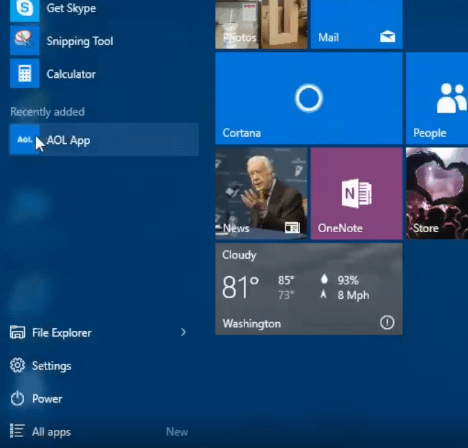468x448 pixels.
Task: Click the weather alert info icon
Action: pyautogui.click(x=387, y=322)
